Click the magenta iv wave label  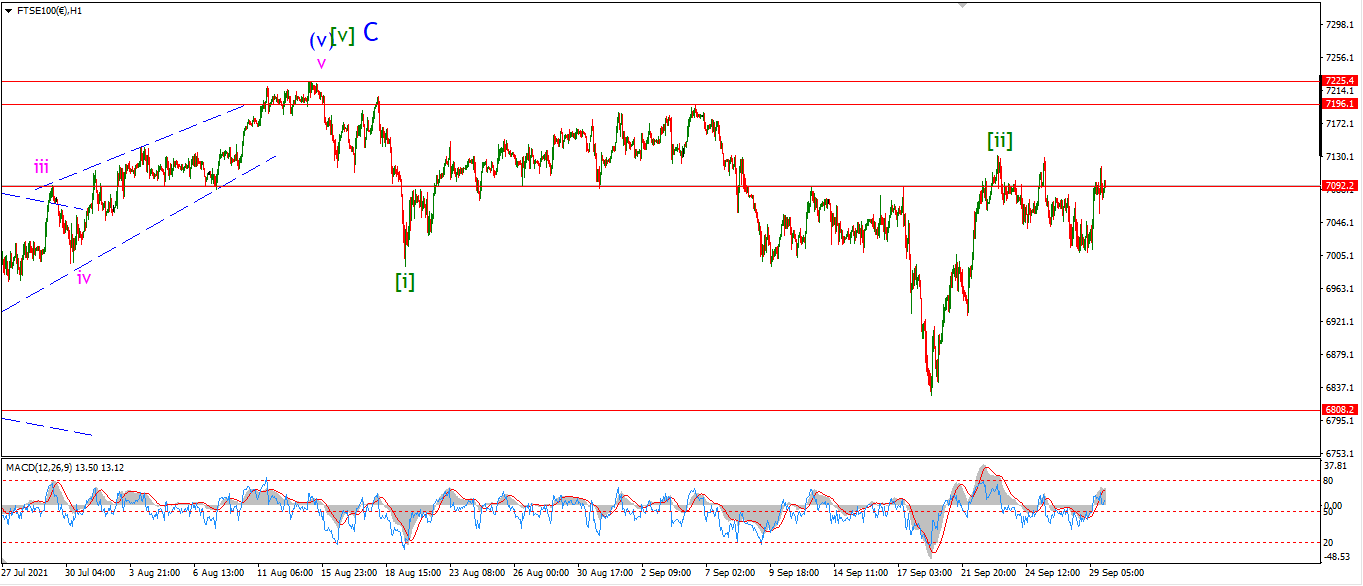coord(84,278)
